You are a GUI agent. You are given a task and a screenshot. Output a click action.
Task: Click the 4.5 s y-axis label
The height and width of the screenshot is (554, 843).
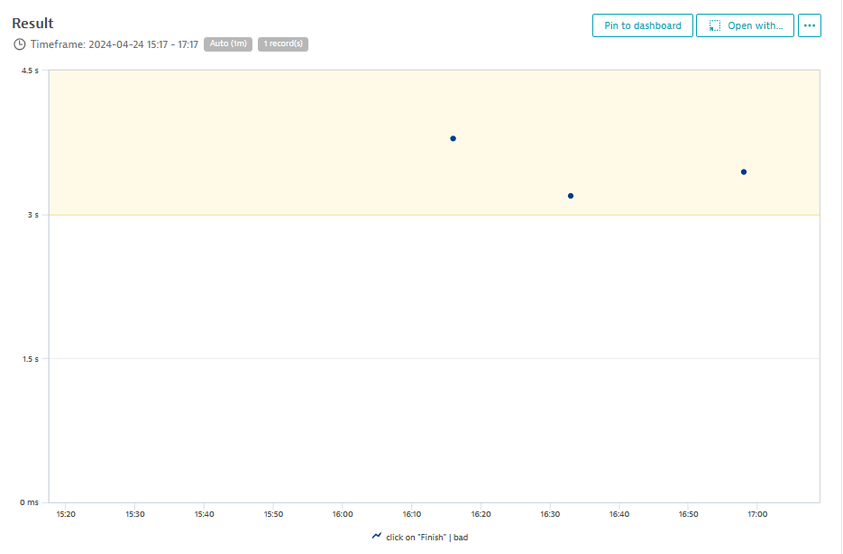point(30,71)
